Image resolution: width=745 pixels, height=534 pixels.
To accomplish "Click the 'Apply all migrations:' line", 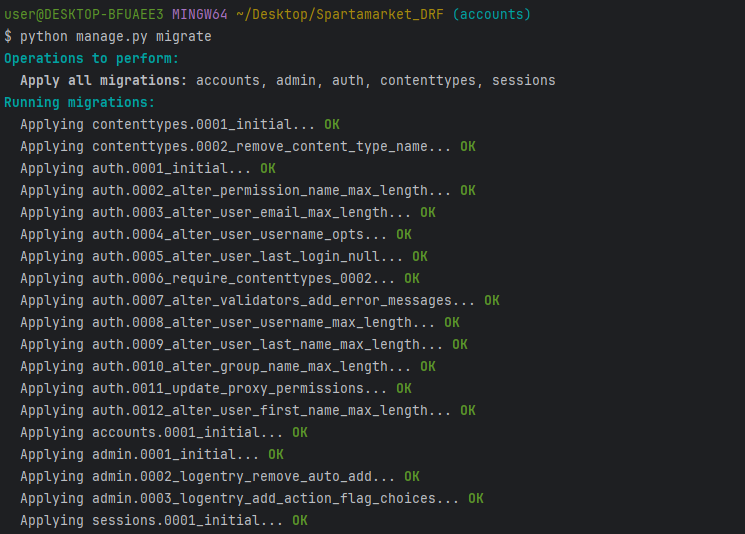I will click(x=288, y=81).
